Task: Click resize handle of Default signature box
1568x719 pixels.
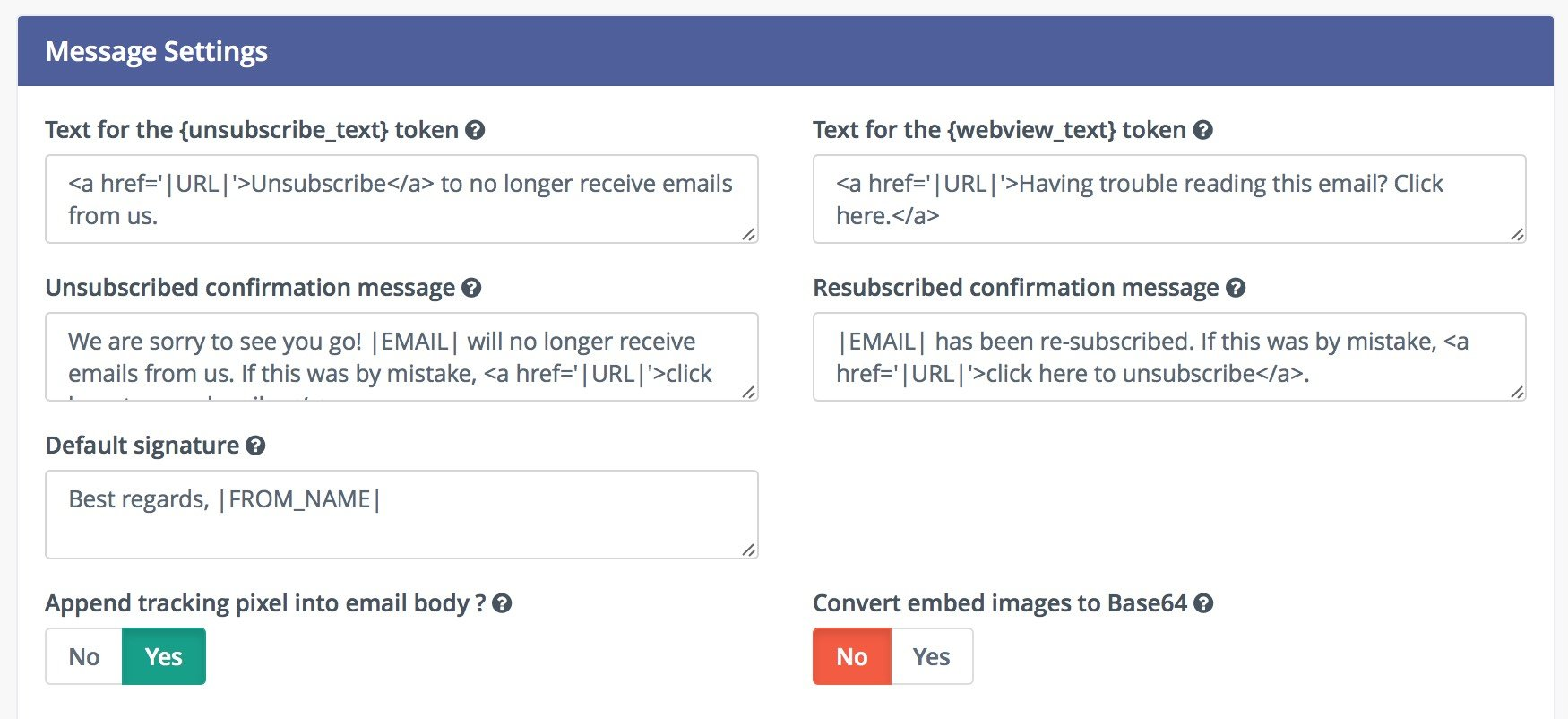Action: tap(748, 549)
